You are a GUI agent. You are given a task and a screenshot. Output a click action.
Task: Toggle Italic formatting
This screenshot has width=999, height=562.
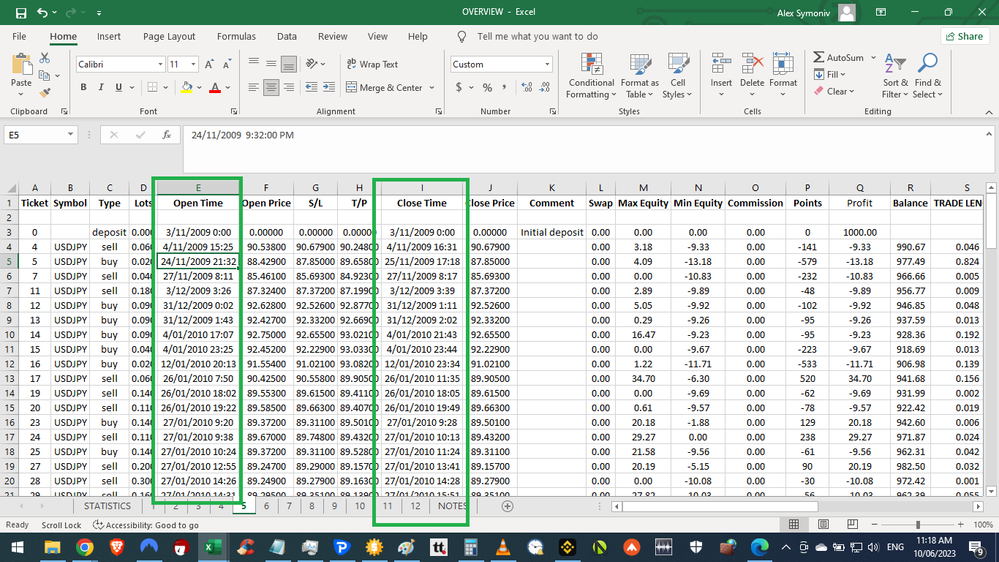[x=101, y=88]
